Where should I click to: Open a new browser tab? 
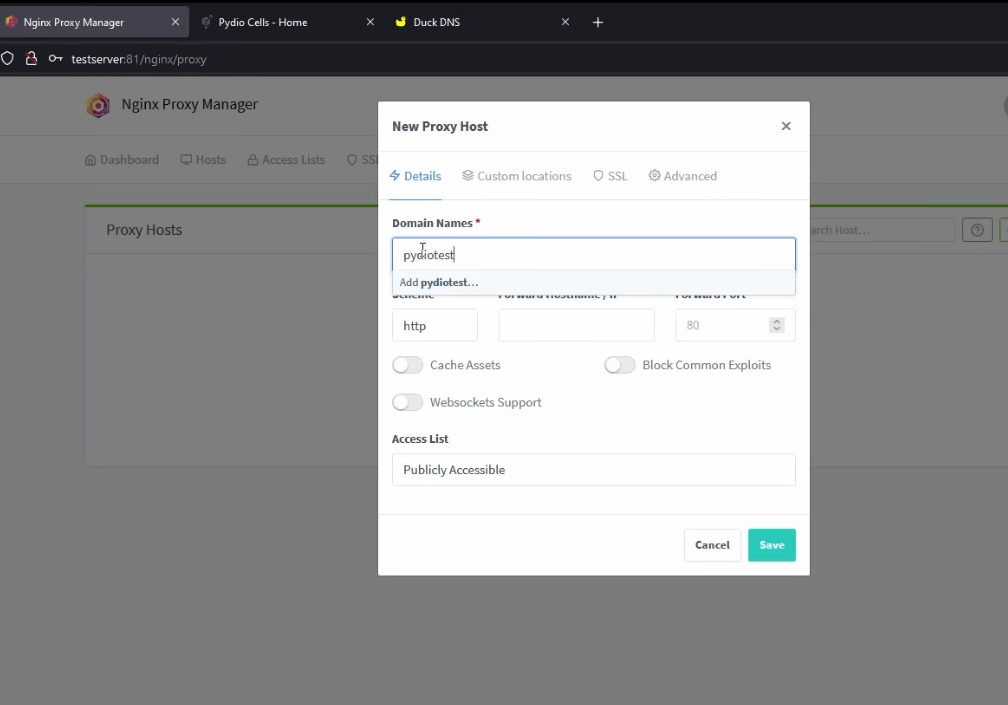coord(598,22)
